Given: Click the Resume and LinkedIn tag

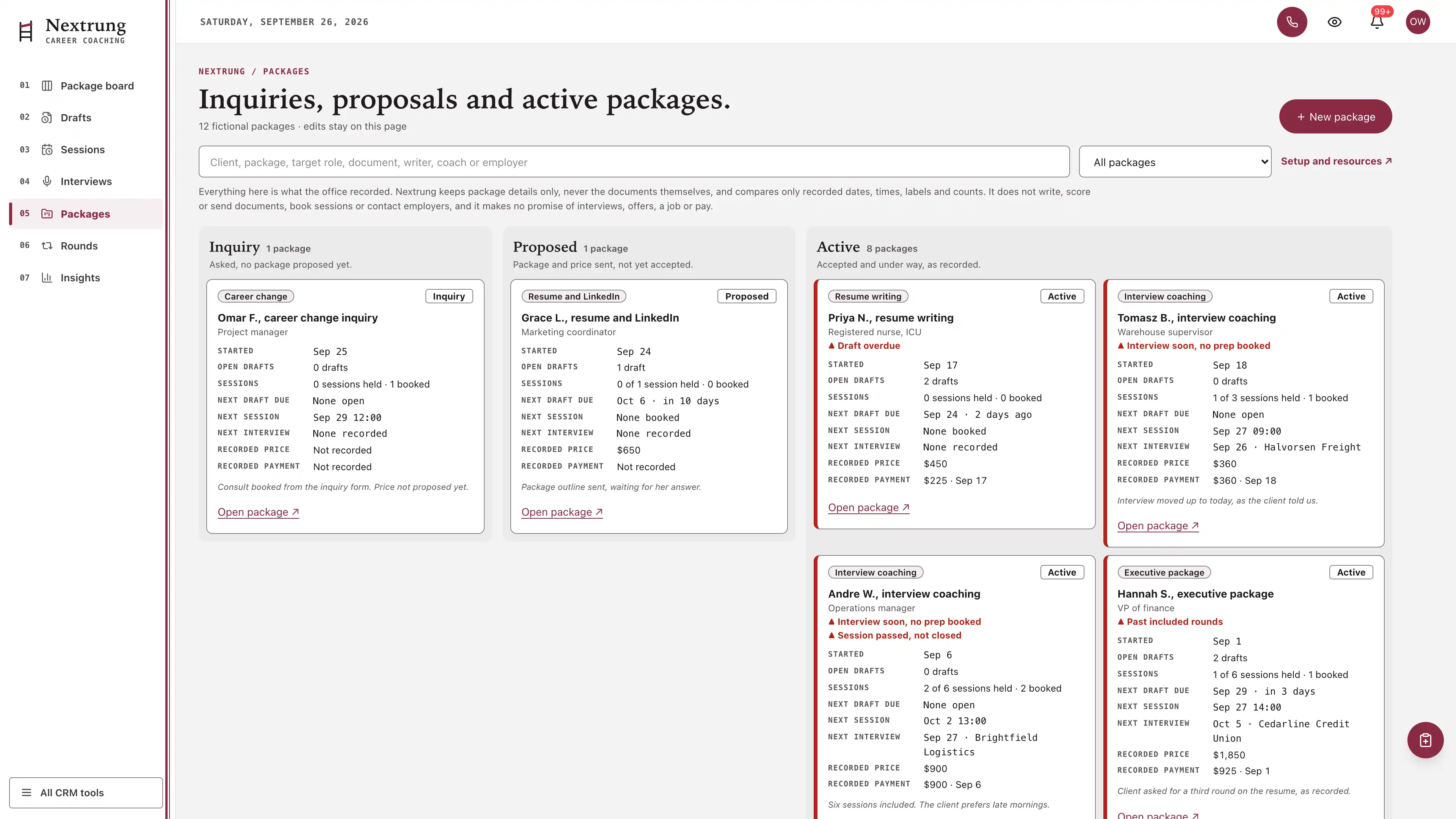Looking at the screenshot, I should click(x=573, y=296).
